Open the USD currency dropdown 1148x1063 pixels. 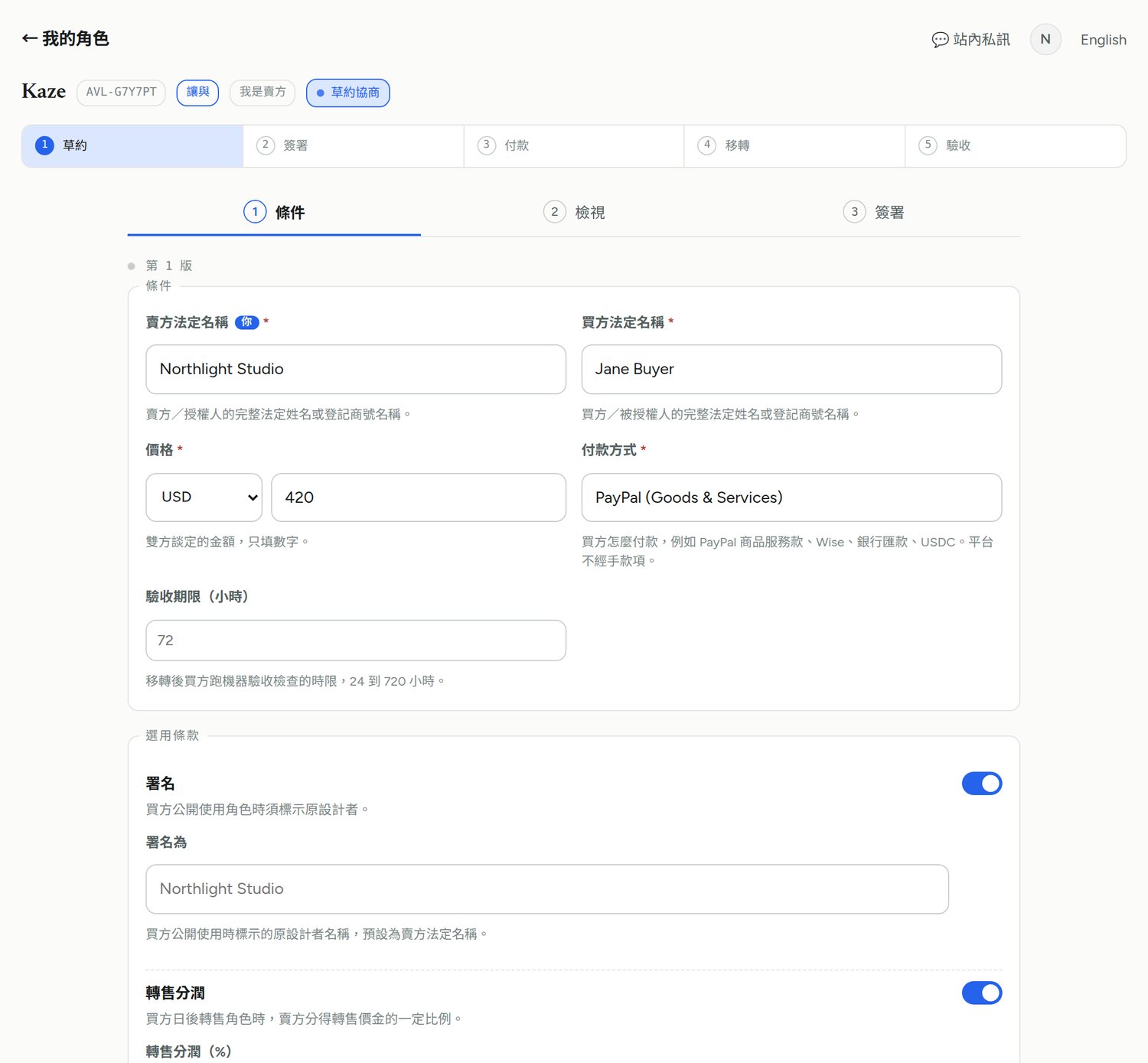tap(204, 497)
